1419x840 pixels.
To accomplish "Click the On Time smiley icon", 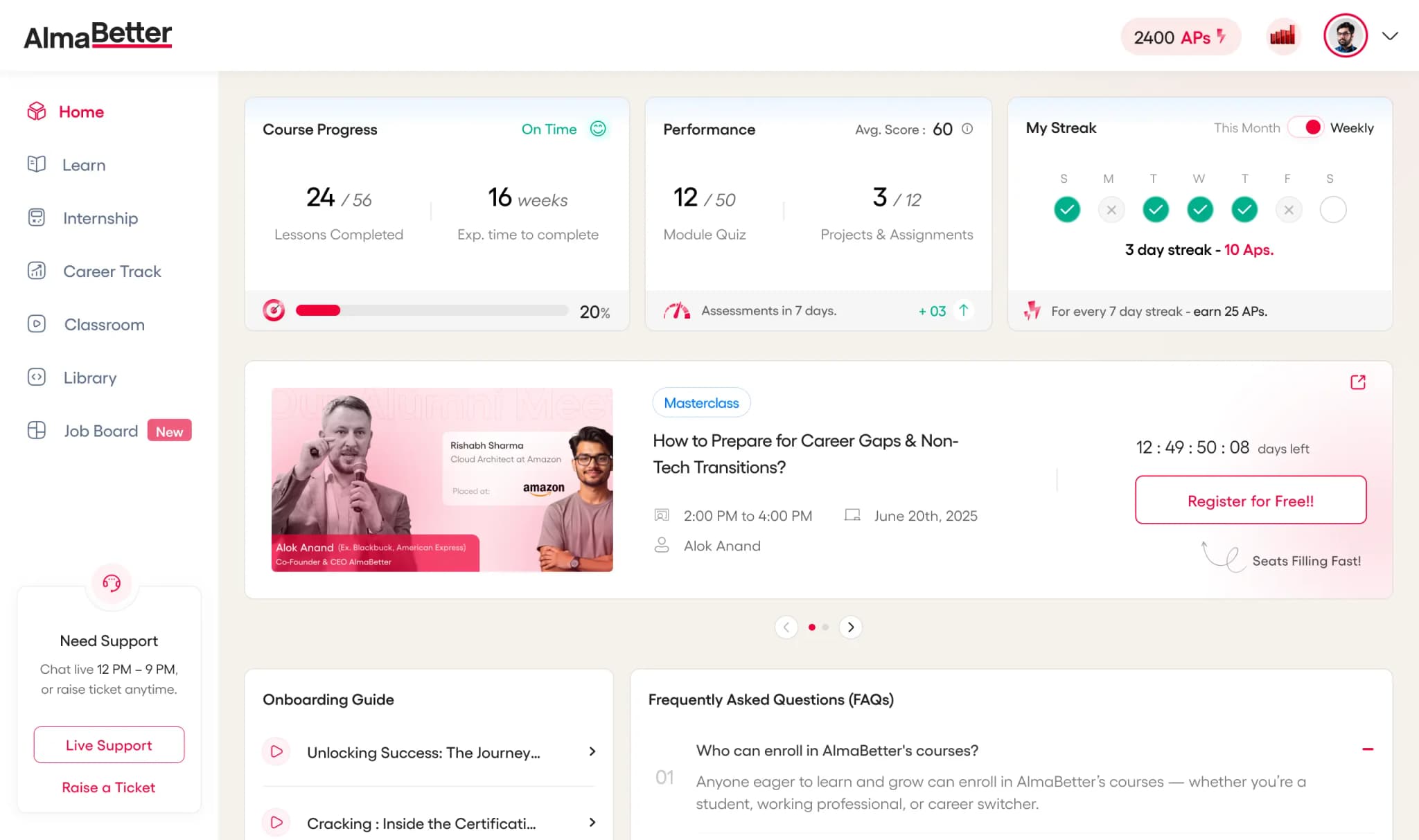I will pos(598,129).
